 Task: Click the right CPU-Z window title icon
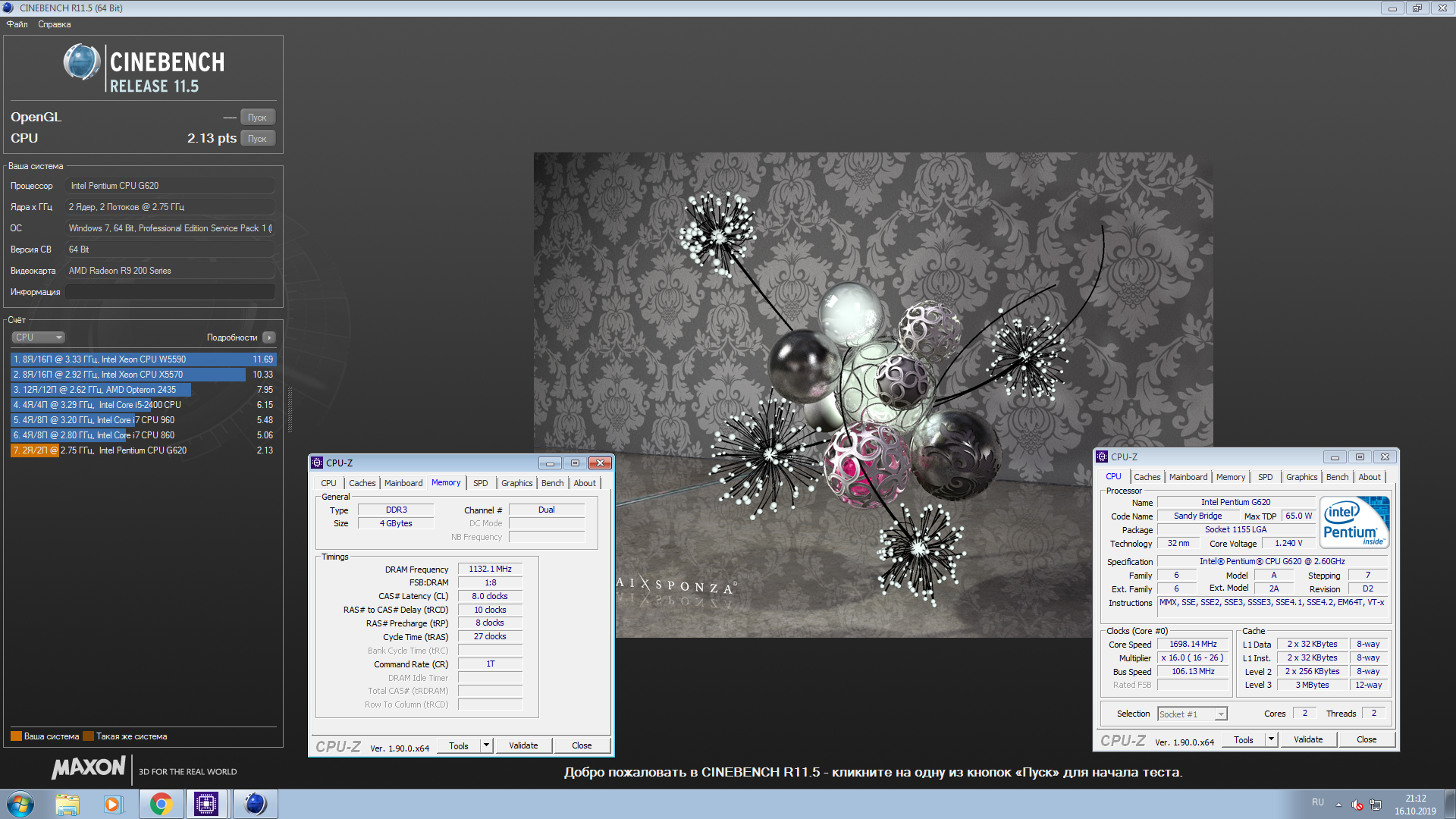tap(1103, 457)
